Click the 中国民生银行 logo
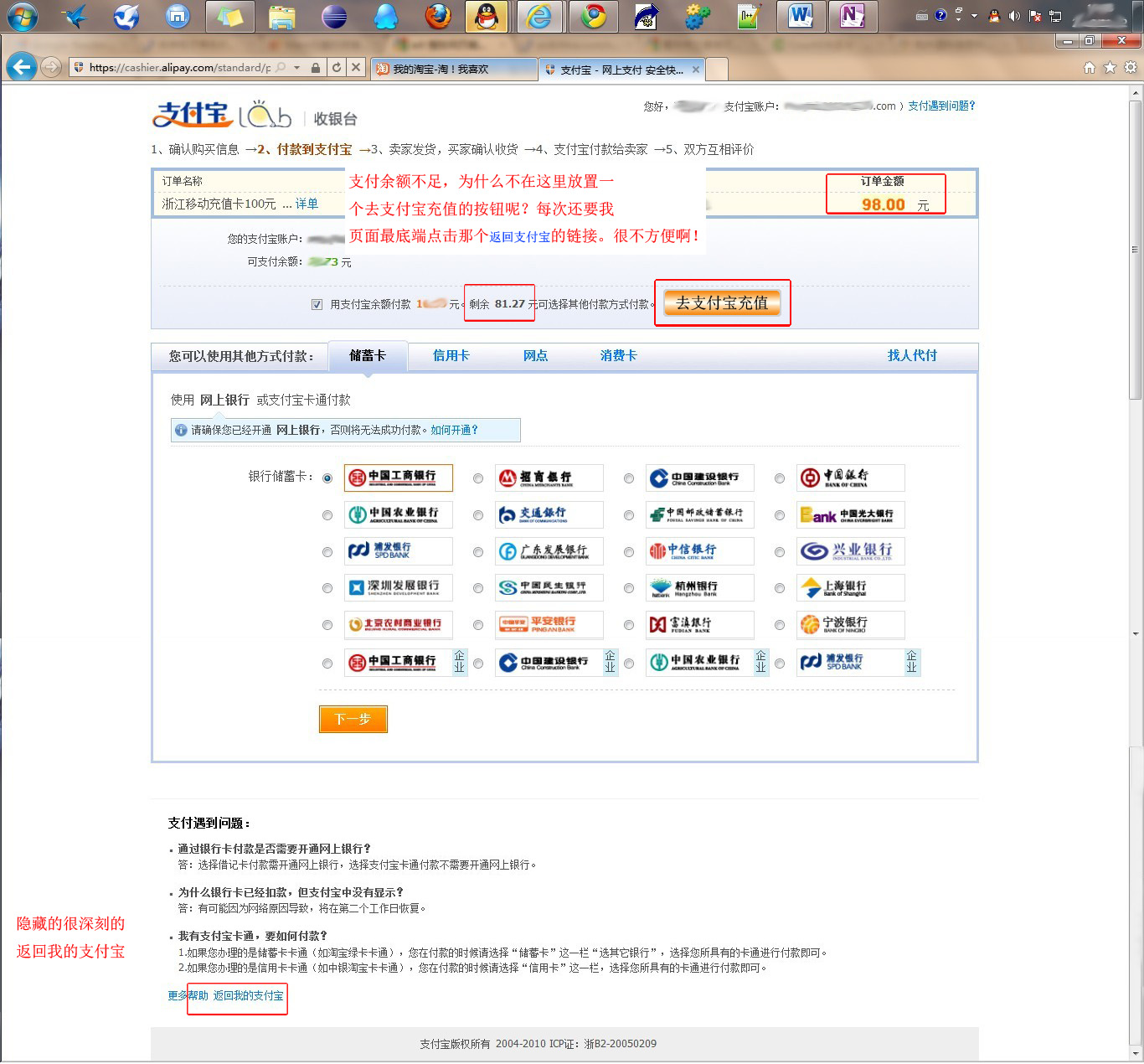 tap(549, 588)
